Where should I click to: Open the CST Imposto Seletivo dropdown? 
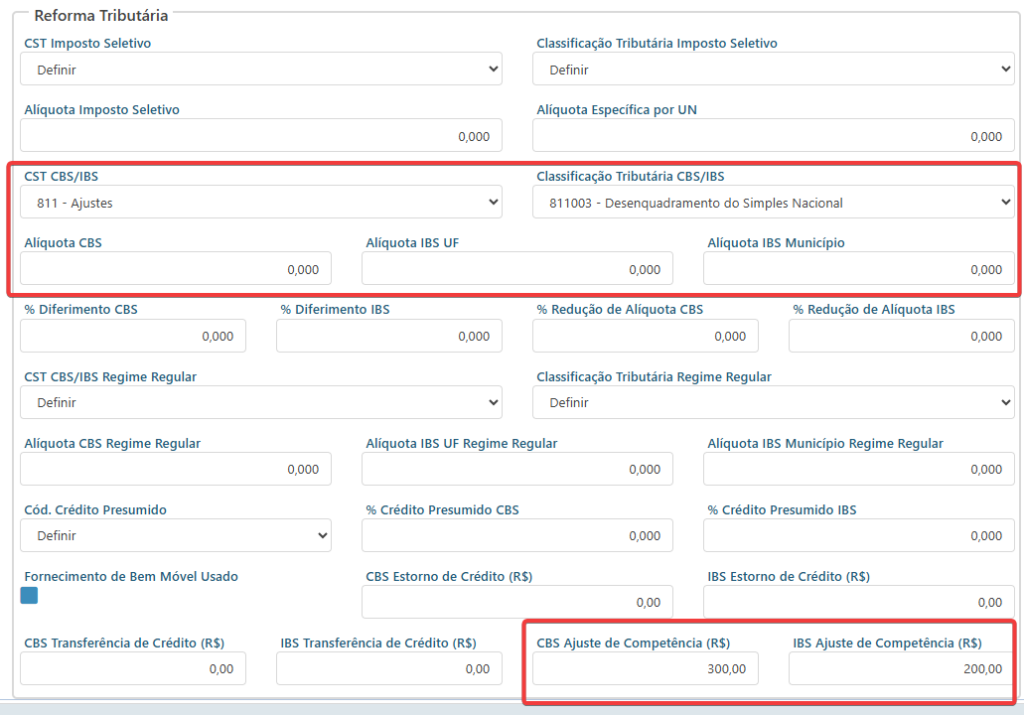[261, 69]
